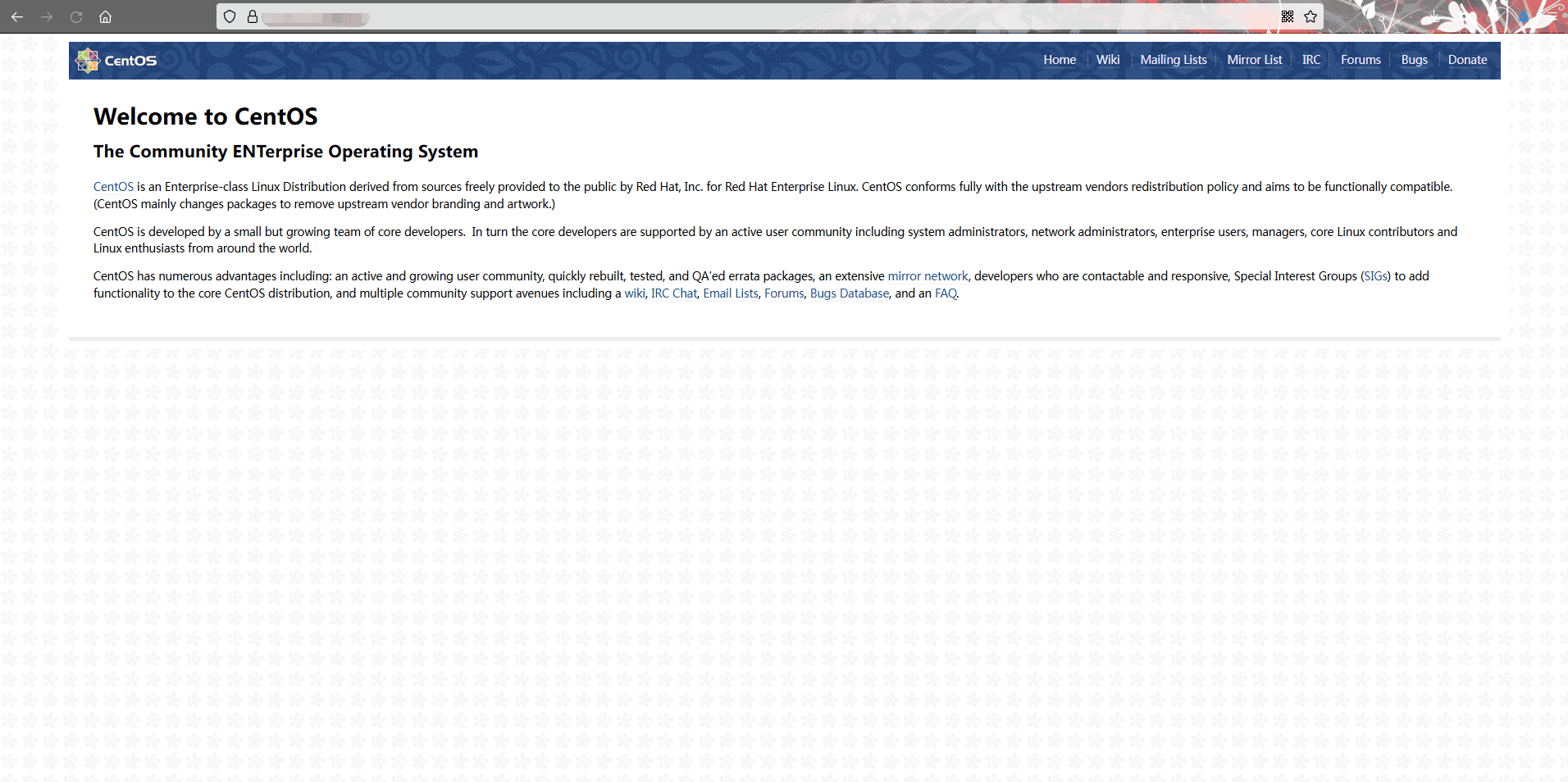
Task: Open the browser hamburger menu
Action: tap(1552, 17)
